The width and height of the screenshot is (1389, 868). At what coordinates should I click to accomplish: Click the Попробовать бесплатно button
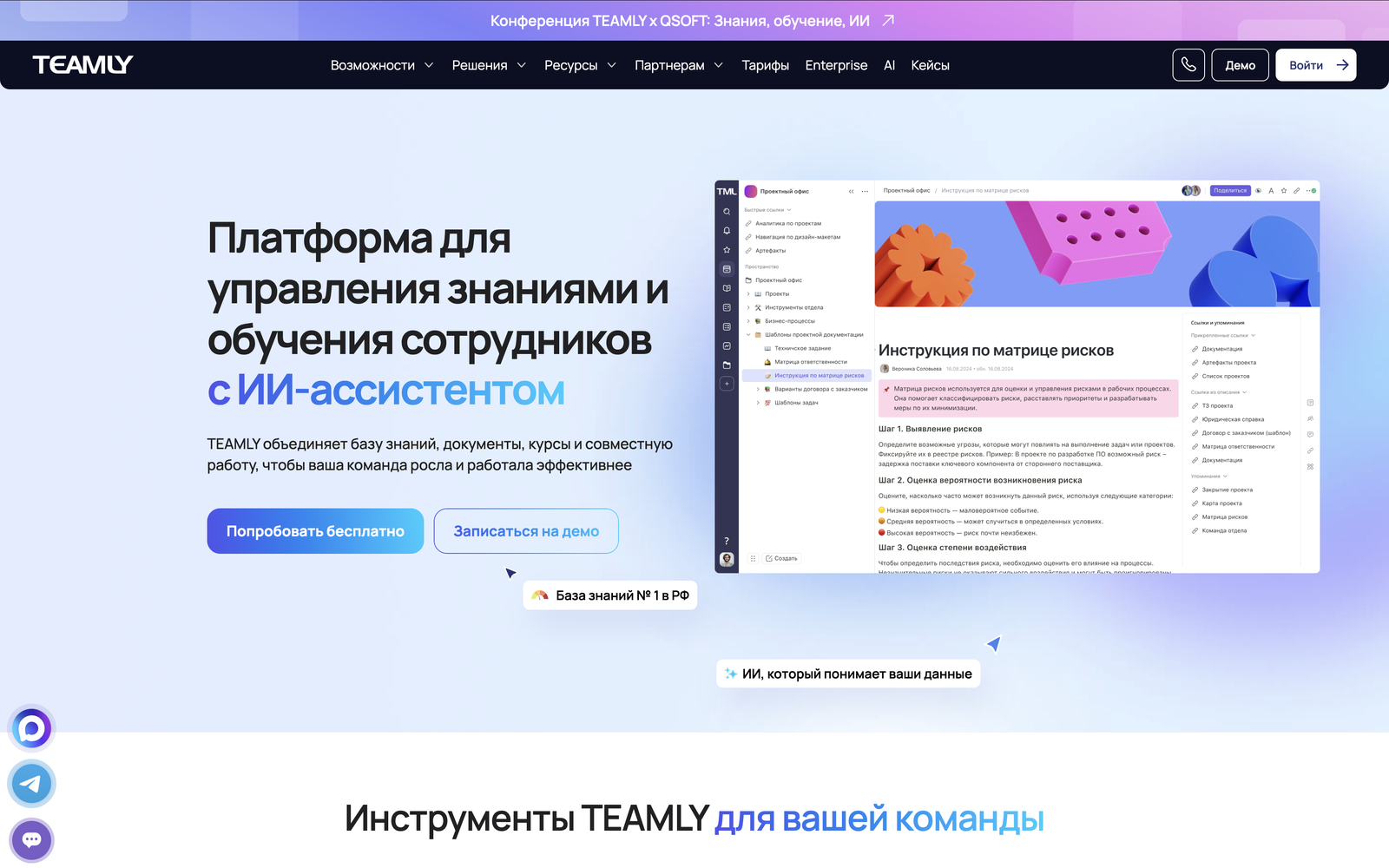pos(314,530)
